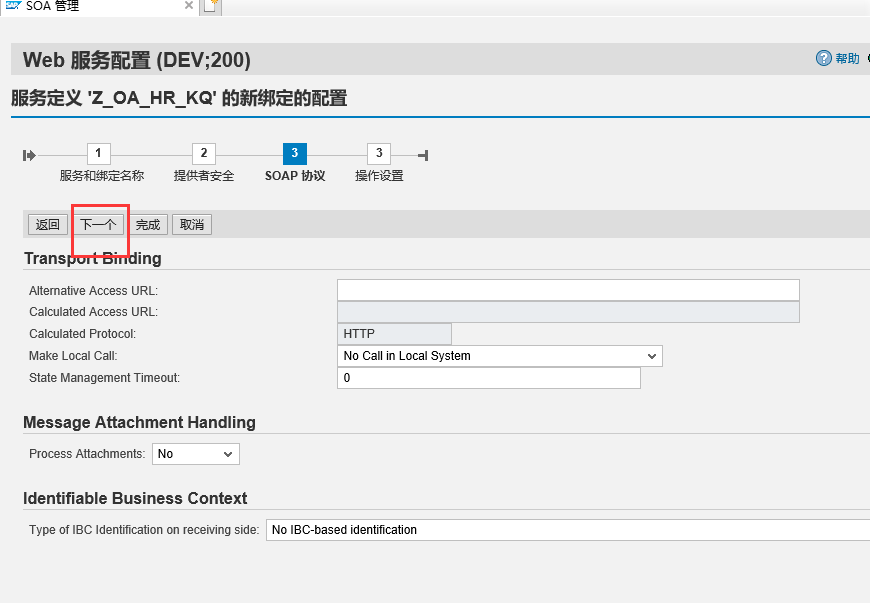Viewport: 870px width, 603px height.
Task: Click the Message Attachment Handling heading
Action: 139,423
